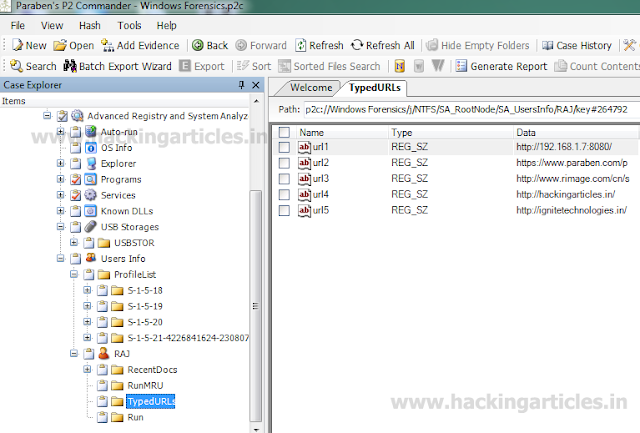Click the Case Explorer vertical scrollbar

point(256,306)
